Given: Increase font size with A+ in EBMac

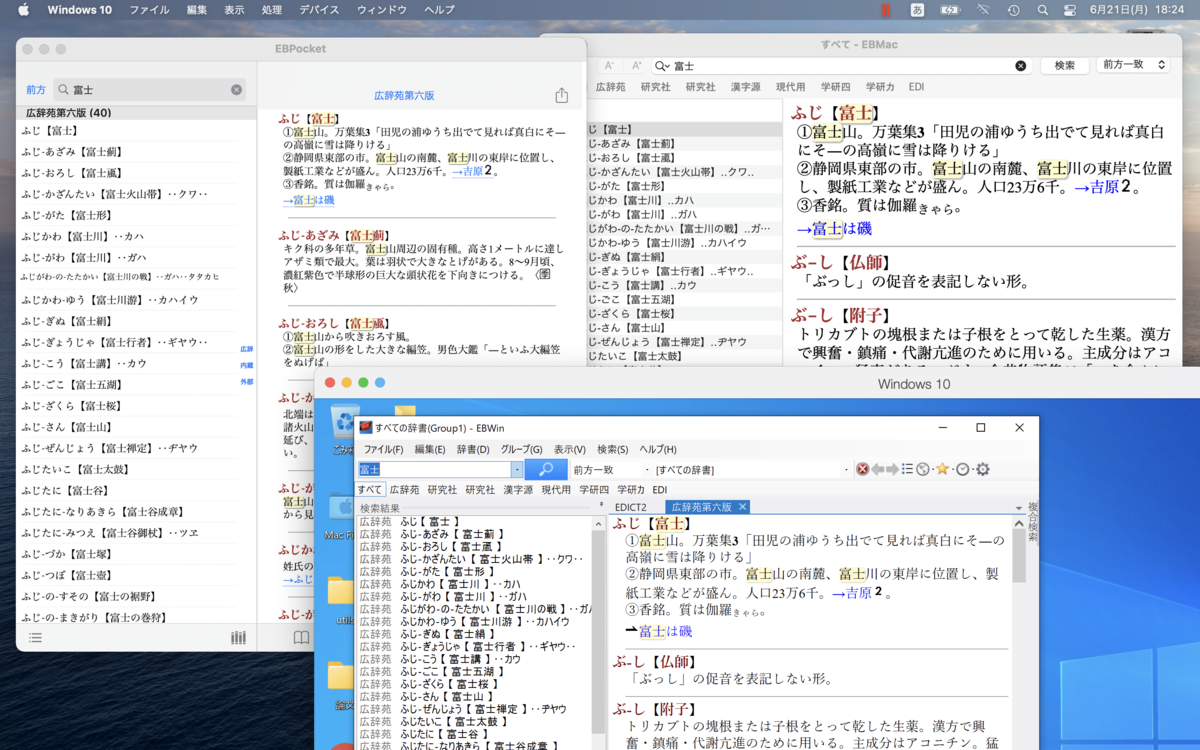Looking at the screenshot, I should [x=637, y=65].
